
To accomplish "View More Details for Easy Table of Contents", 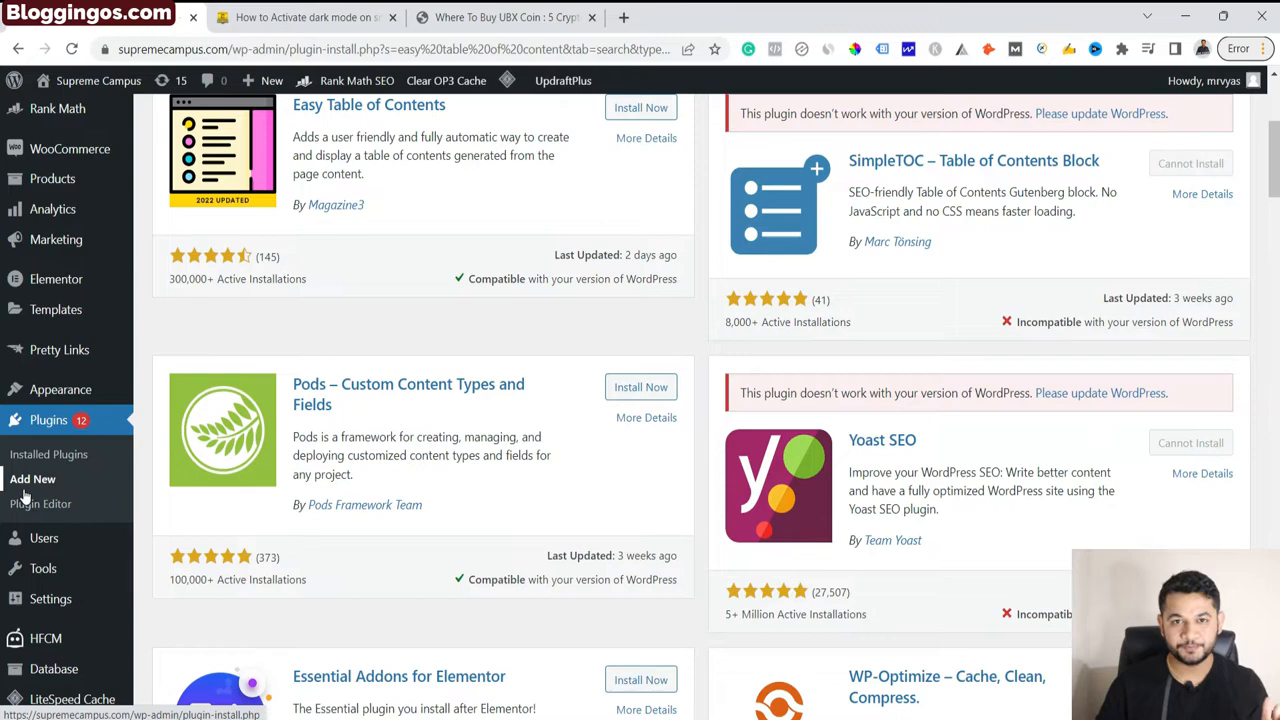I will pos(646,138).
